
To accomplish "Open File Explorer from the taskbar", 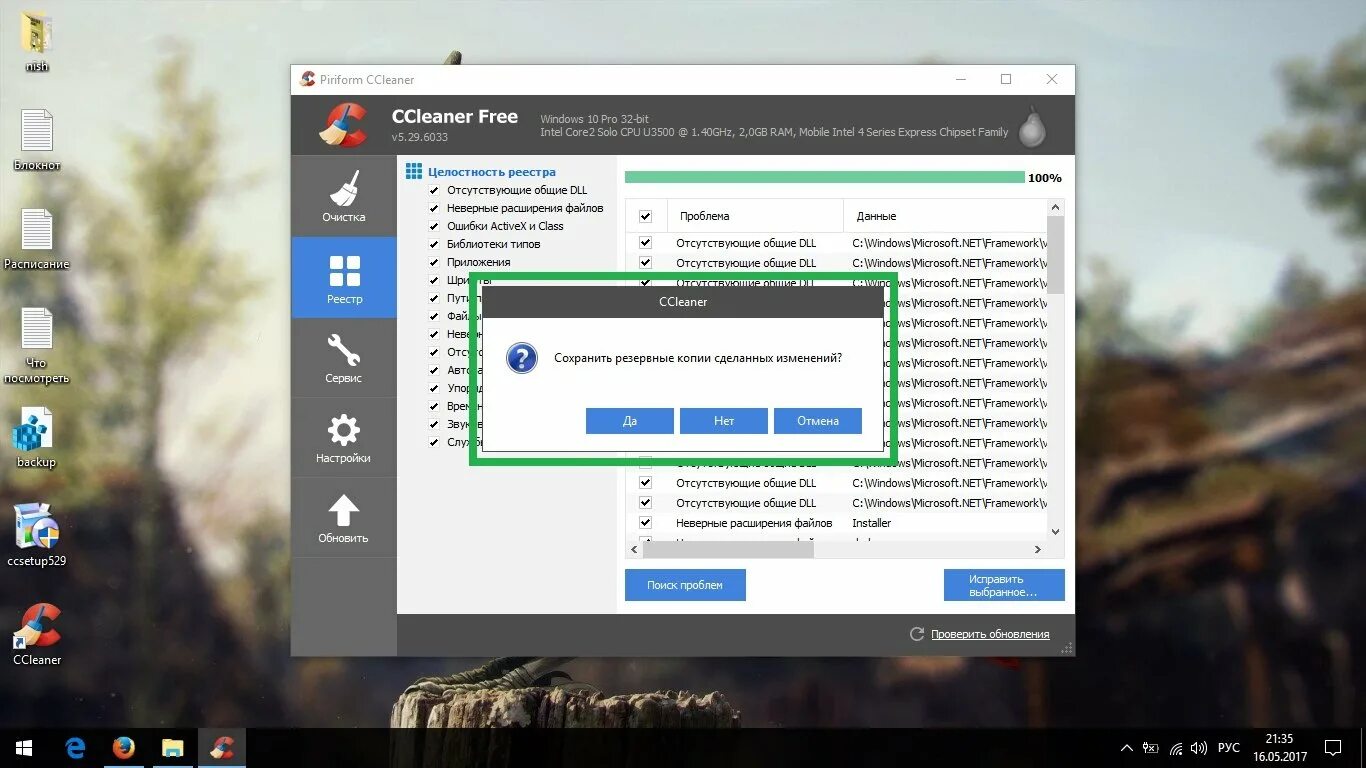I will point(173,748).
